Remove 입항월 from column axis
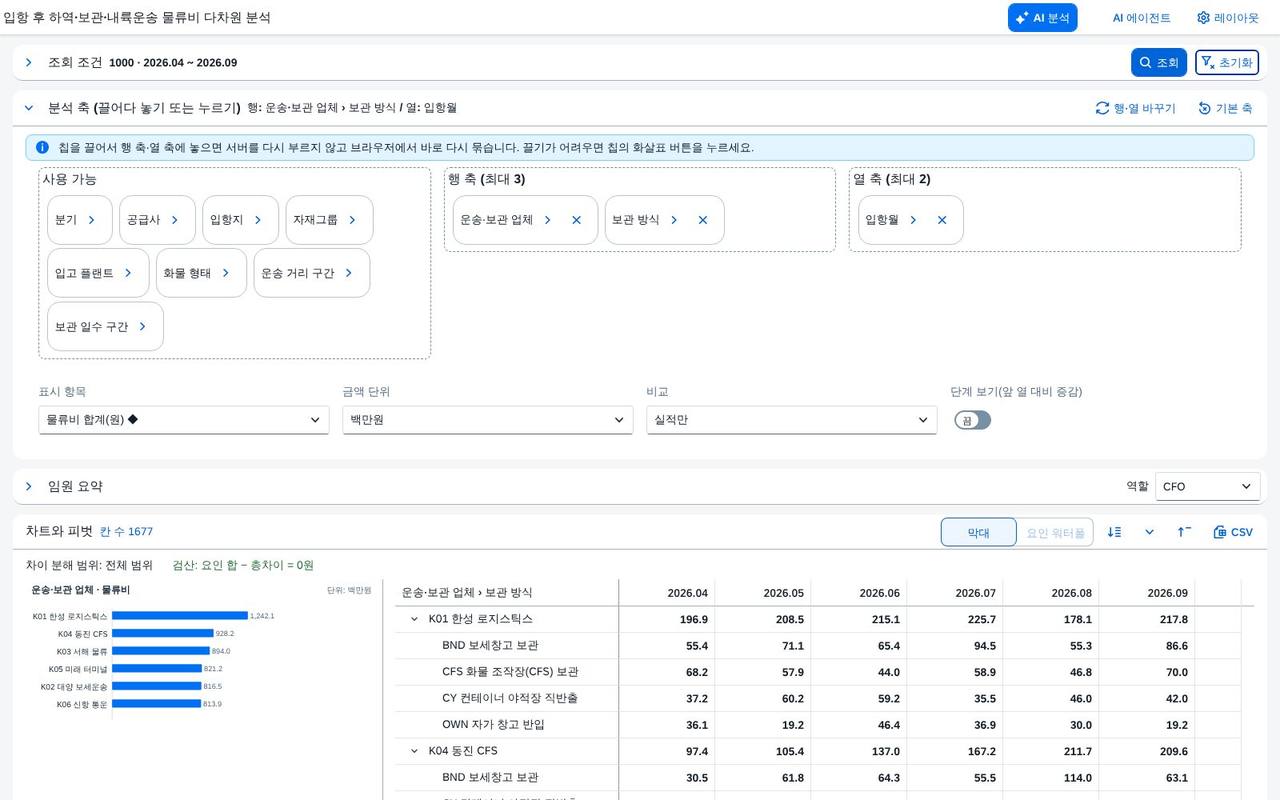This screenshot has height=800, width=1280. [942, 220]
